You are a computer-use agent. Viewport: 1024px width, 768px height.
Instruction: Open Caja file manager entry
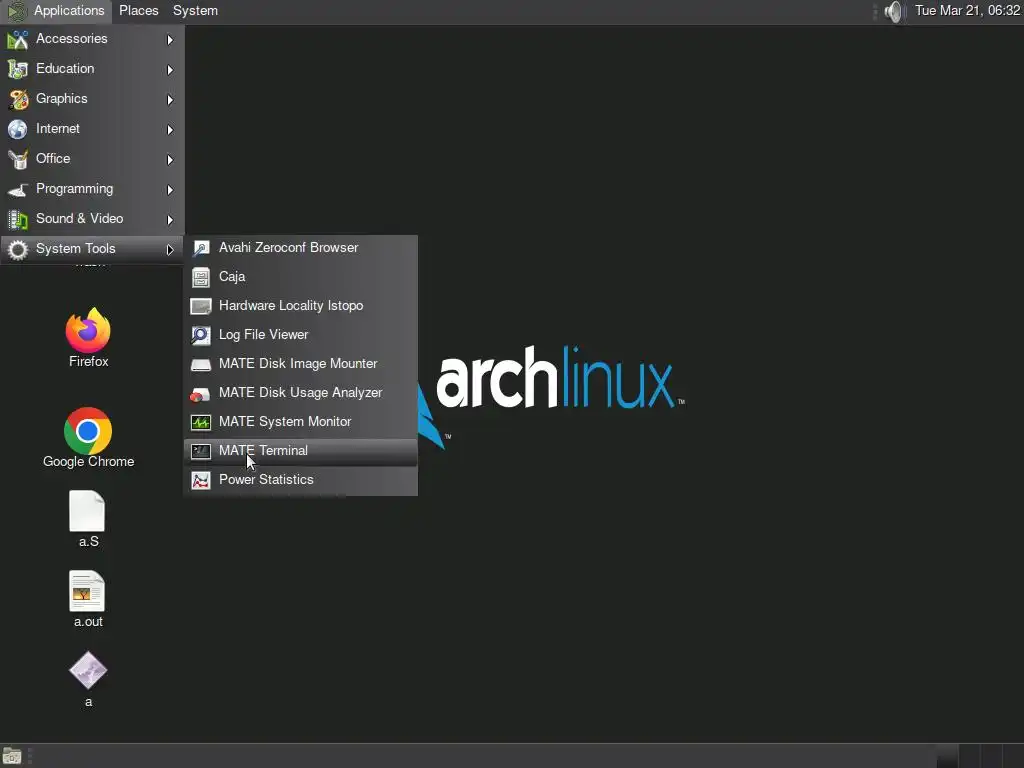coord(300,277)
